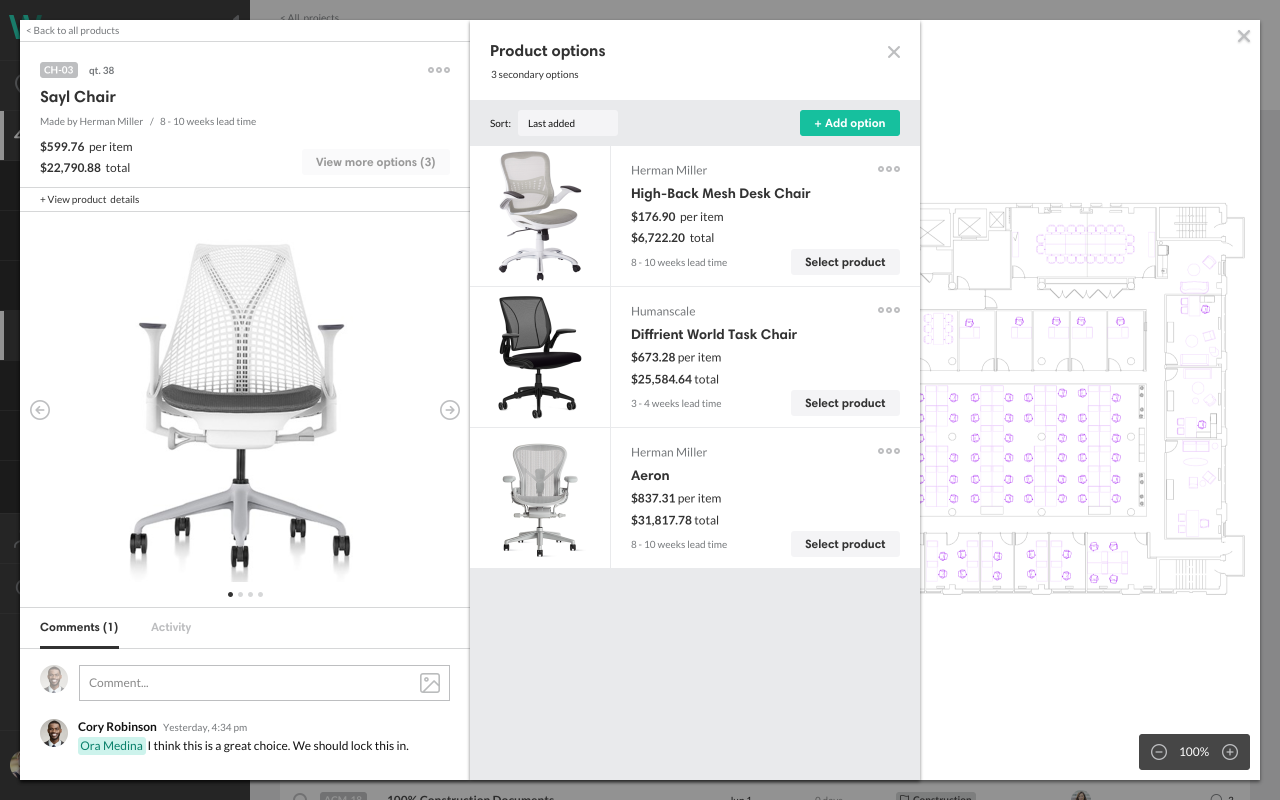Click the Humanscale manufacturer label

pos(663,311)
